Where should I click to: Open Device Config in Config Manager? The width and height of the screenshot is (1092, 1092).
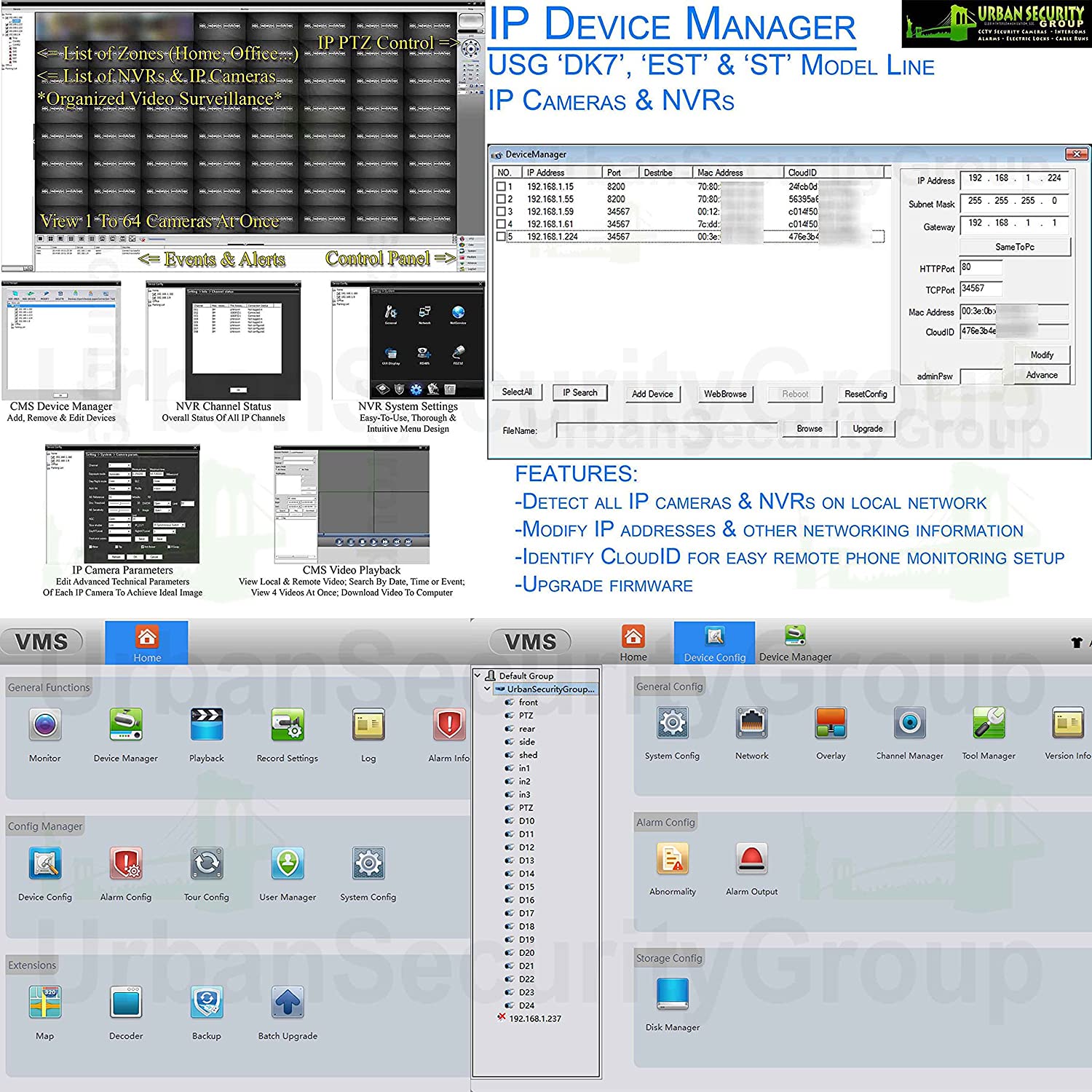pyautogui.click(x=44, y=863)
